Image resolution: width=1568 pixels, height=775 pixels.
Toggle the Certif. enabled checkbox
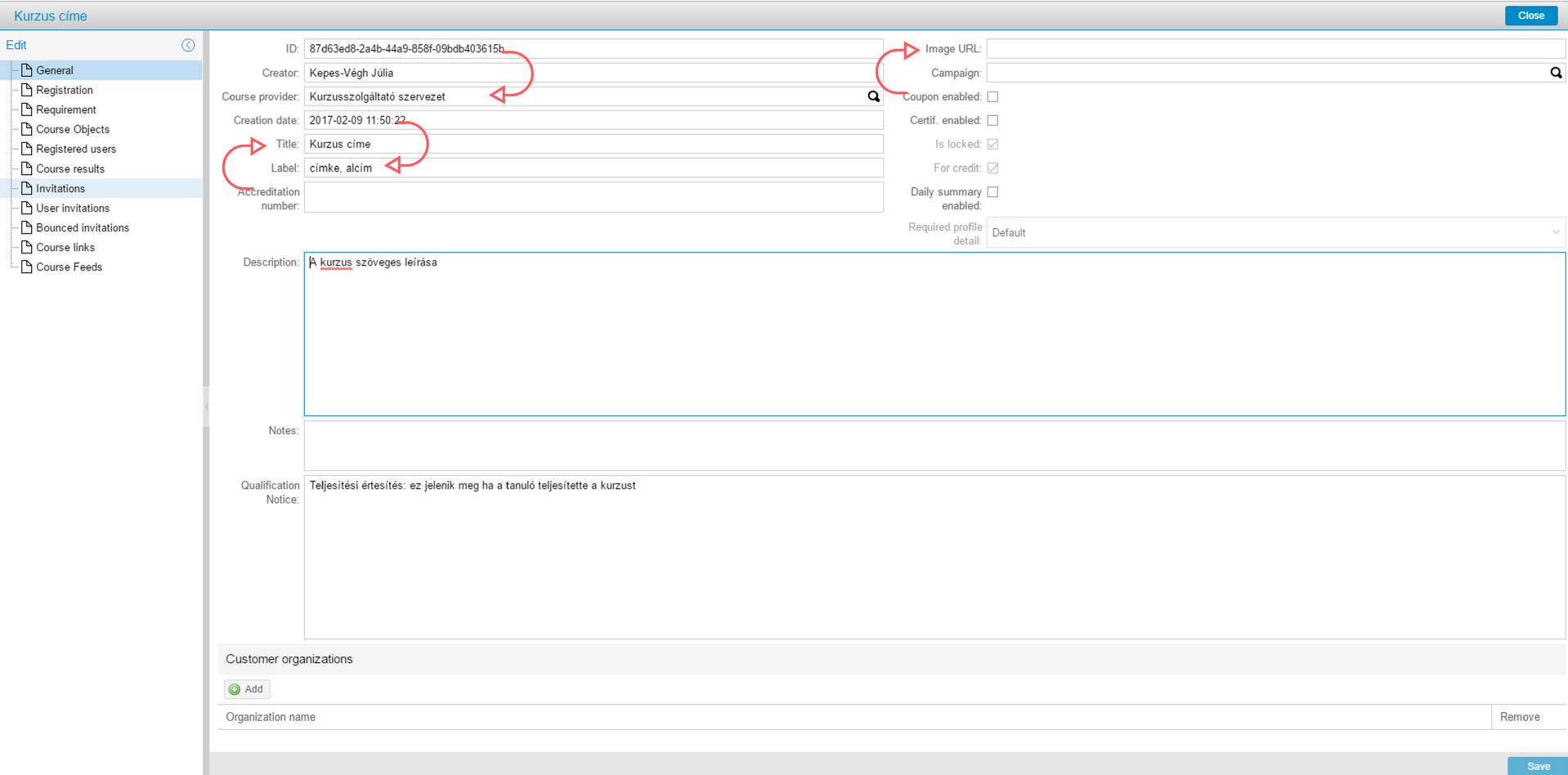point(992,120)
